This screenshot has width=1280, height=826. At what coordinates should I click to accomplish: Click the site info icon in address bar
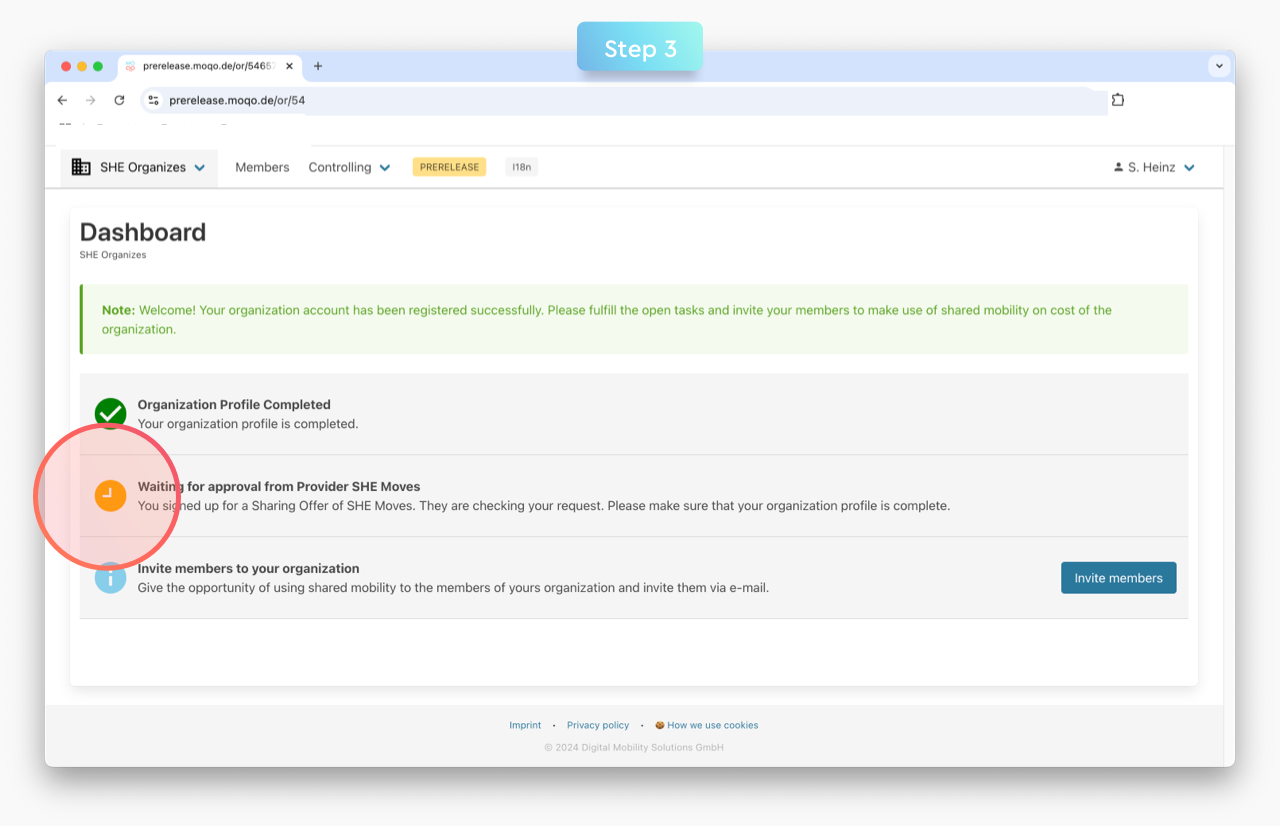[153, 100]
